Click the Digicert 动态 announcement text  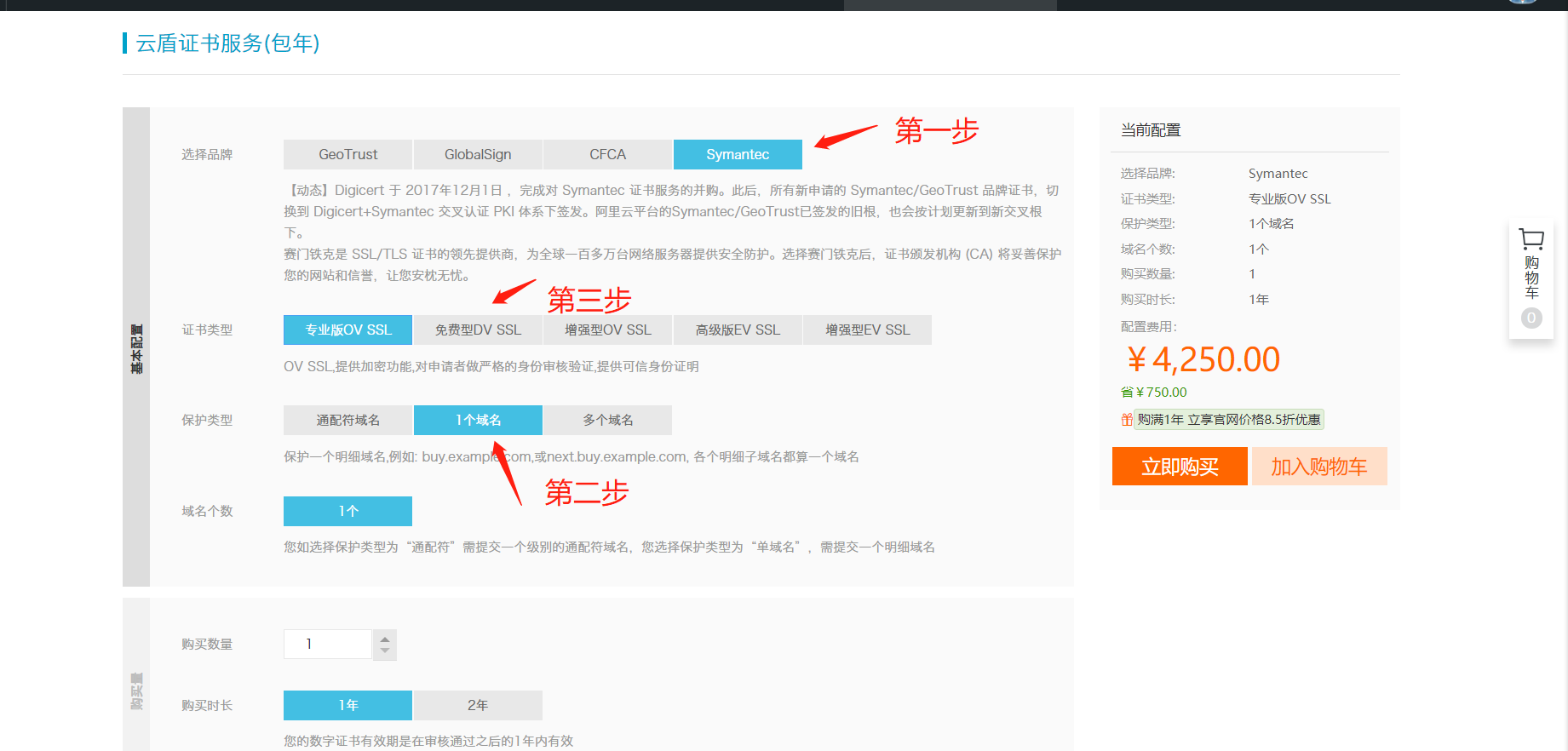point(673,211)
